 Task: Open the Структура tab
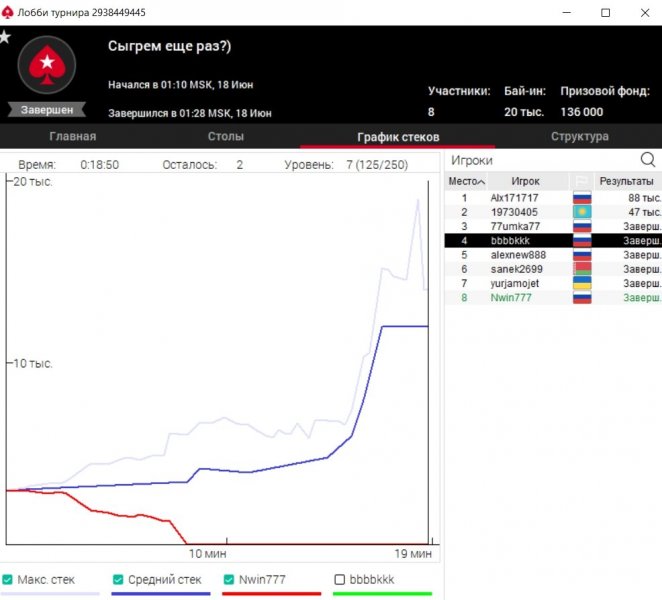coord(579,137)
